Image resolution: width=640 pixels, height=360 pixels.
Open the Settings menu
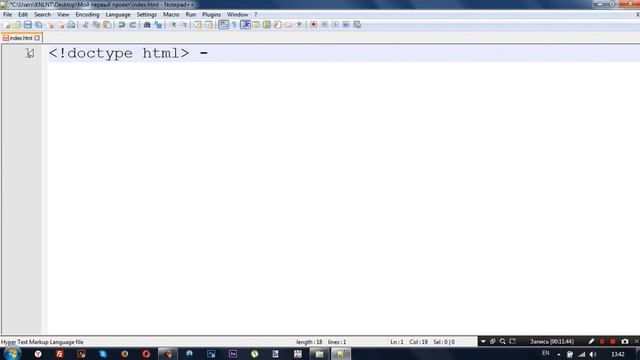click(x=146, y=14)
